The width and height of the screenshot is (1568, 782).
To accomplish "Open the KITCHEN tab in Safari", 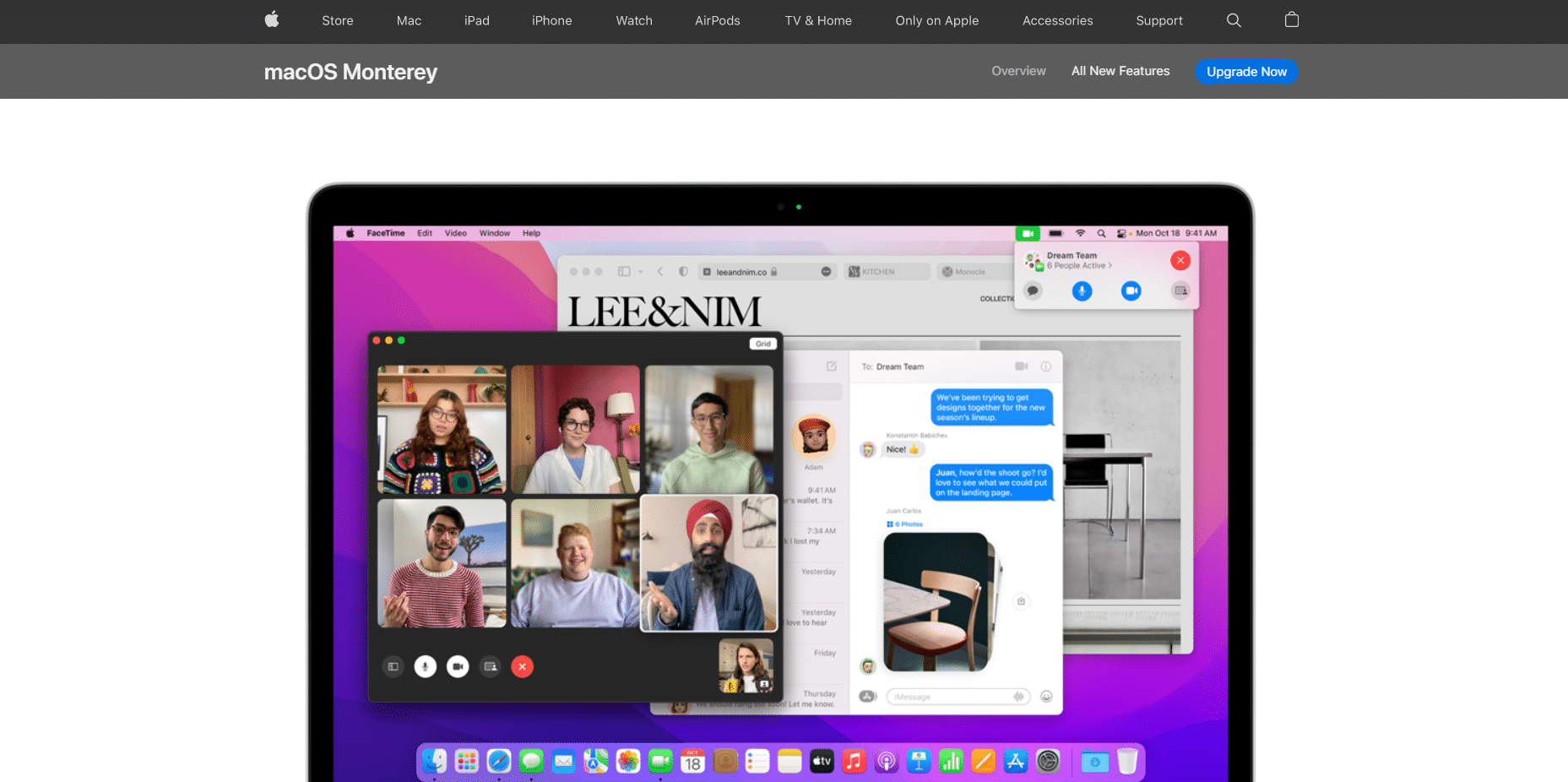I will click(887, 272).
